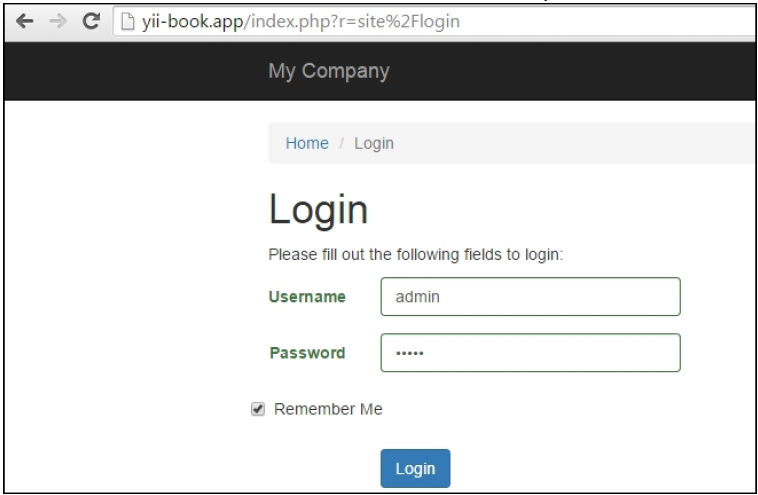
Task: Click the yii-book.app domain in the URL
Action: click(x=192, y=22)
